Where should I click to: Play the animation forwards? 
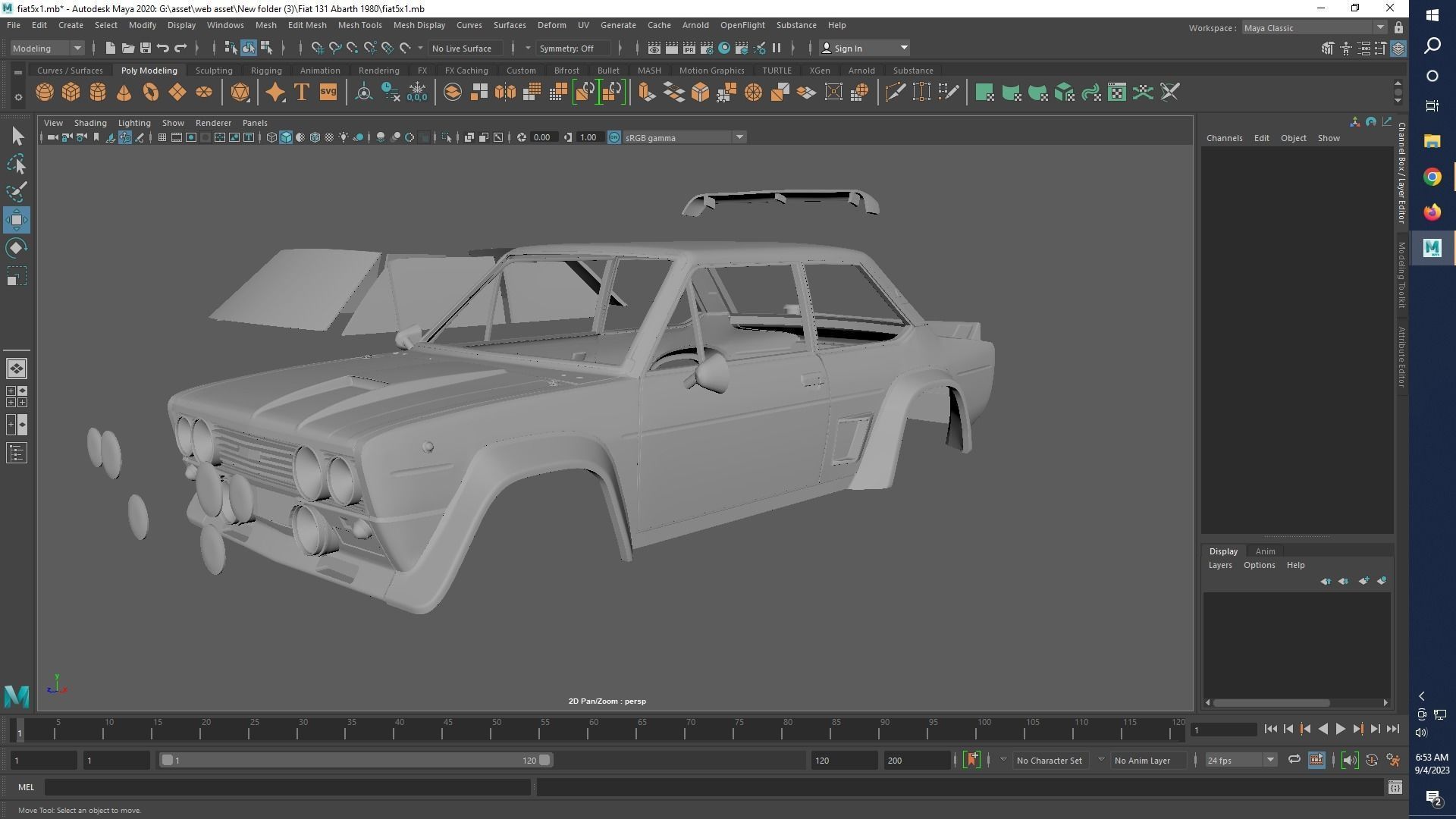pos(1340,730)
